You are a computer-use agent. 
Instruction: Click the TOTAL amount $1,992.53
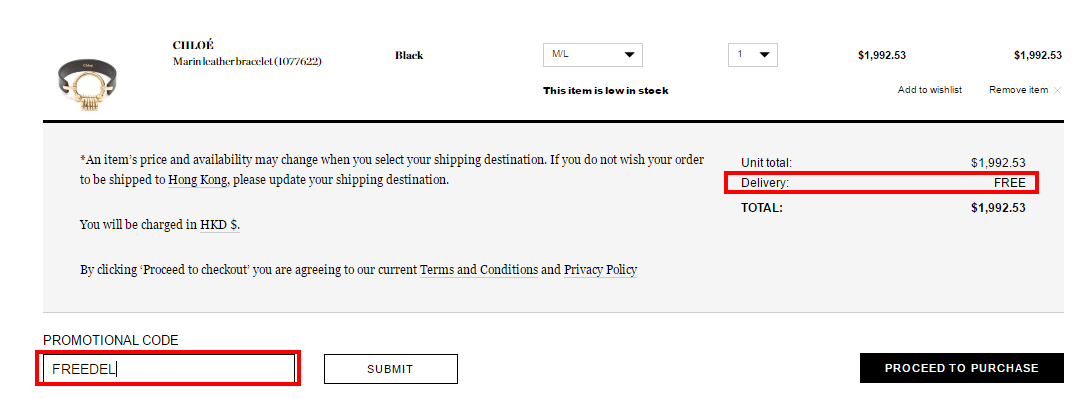[998, 207]
